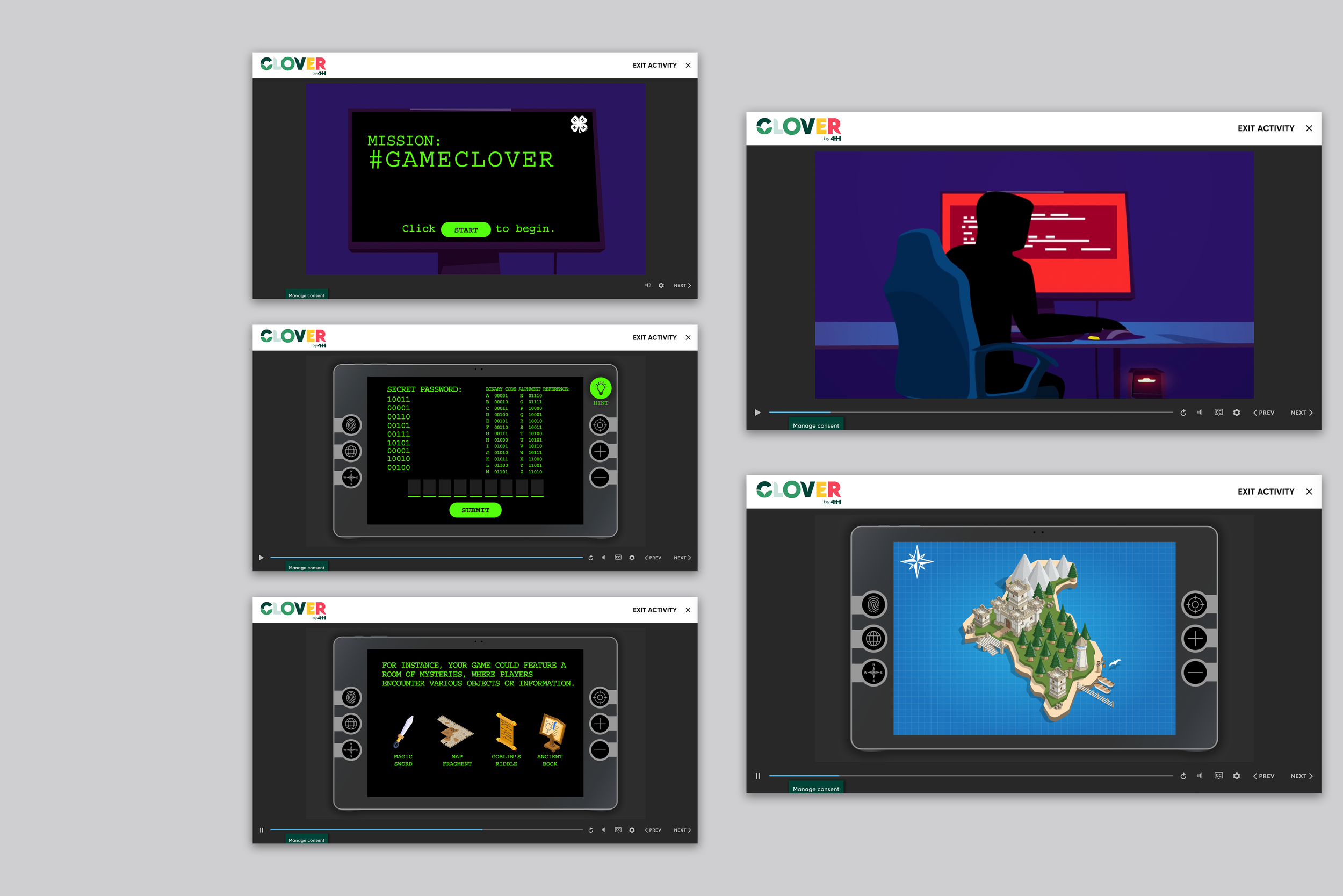This screenshot has height=896, width=1343.
Task: Click first password letter box
Action: [414, 488]
